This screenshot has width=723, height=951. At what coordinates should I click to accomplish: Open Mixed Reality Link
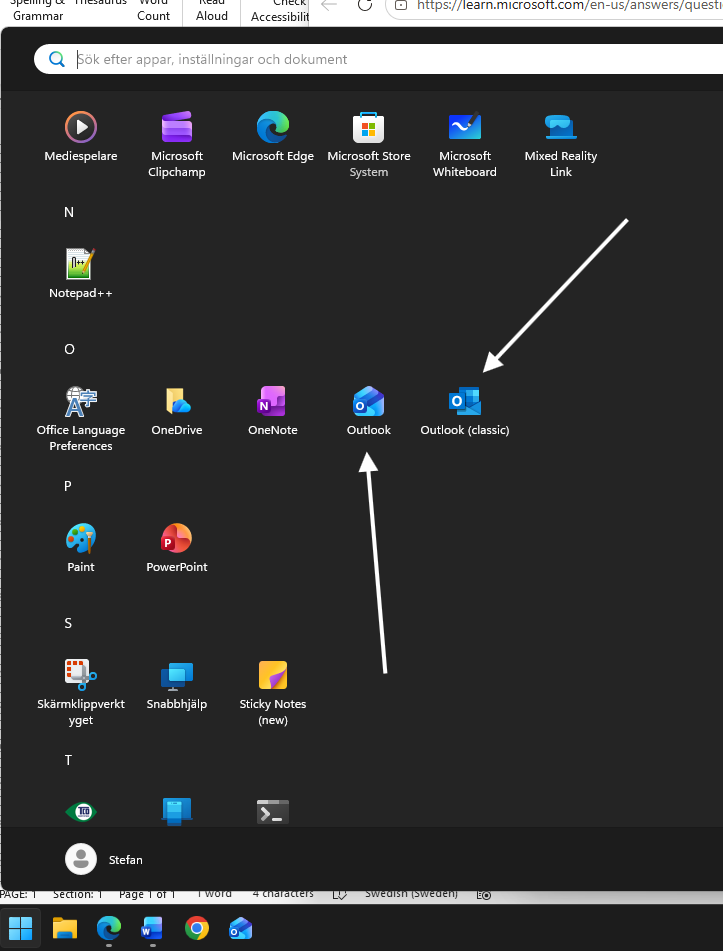pos(561,144)
